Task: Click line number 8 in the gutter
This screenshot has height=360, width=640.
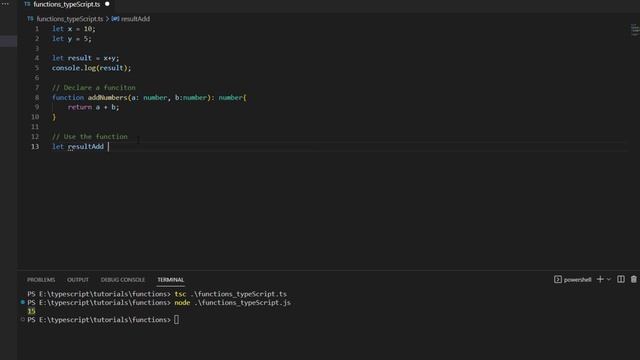Action: (x=37, y=98)
